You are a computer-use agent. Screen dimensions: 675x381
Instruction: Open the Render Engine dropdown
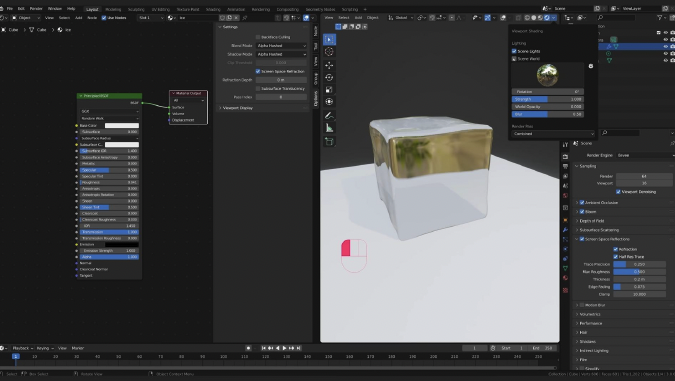point(645,155)
